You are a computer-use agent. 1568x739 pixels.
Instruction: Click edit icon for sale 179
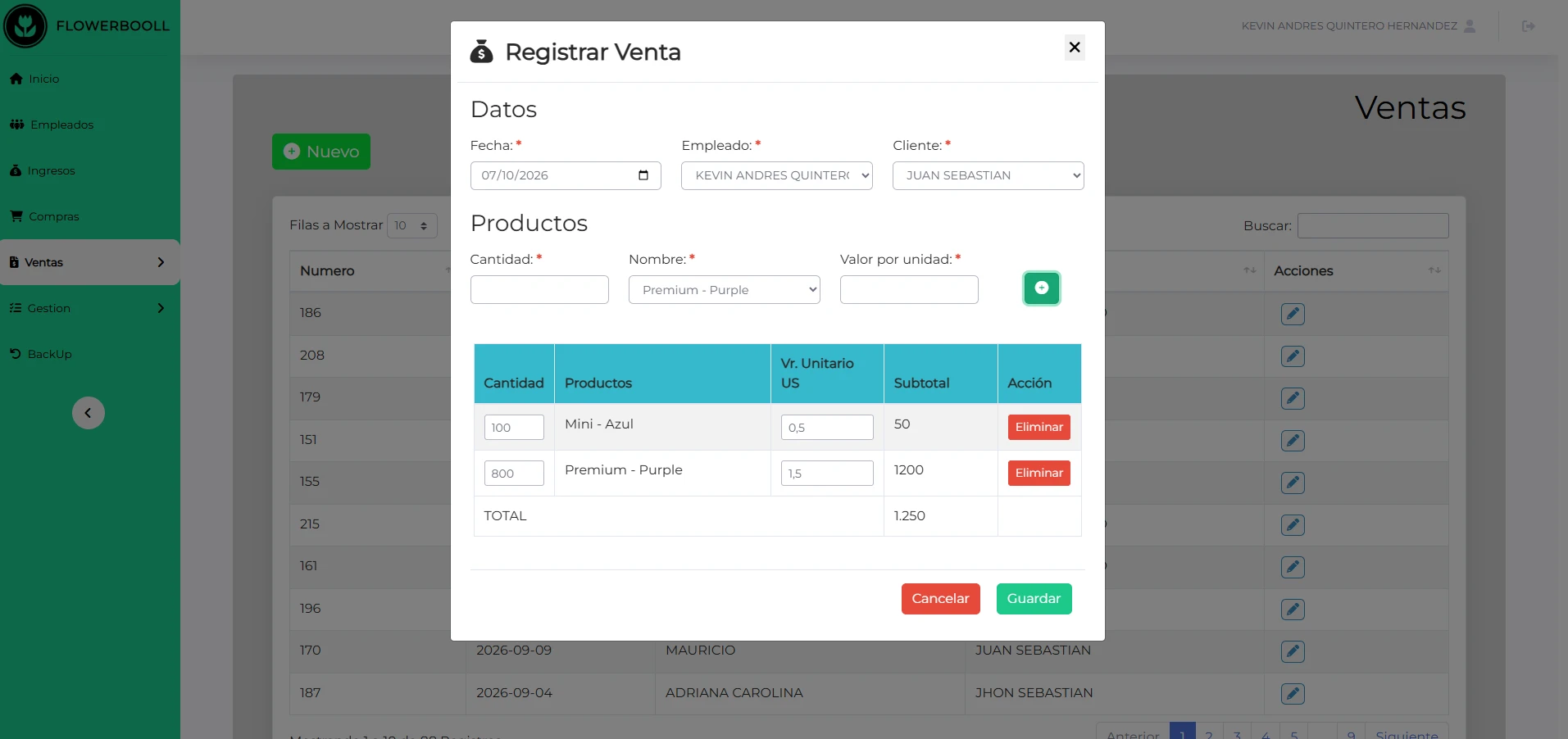coord(1293,398)
